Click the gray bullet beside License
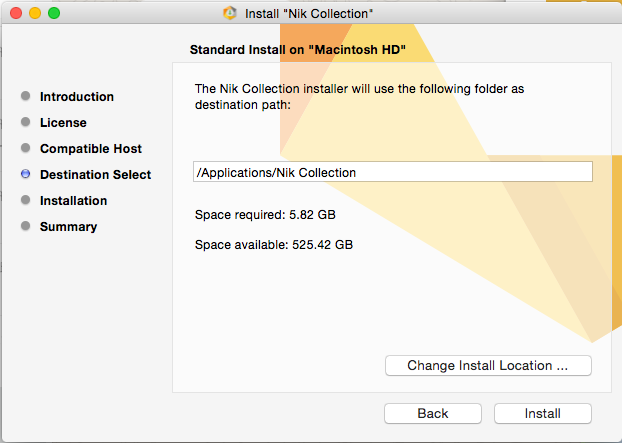 pyautogui.click(x=25, y=122)
